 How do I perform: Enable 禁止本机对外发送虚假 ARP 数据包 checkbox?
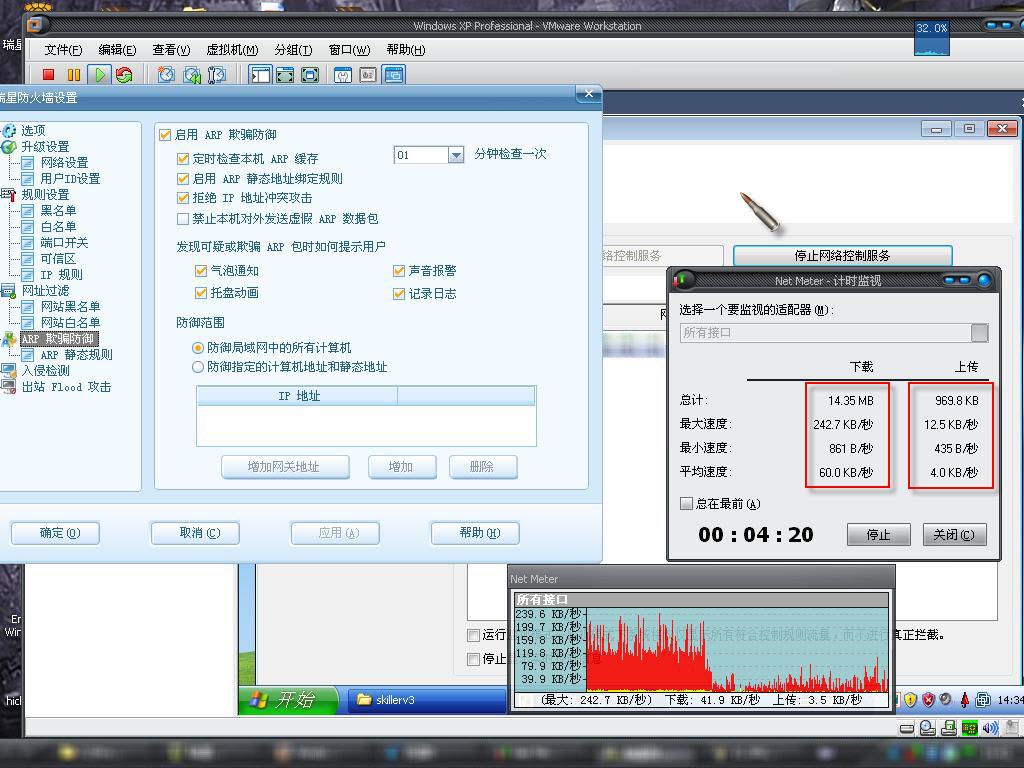coord(183,218)
